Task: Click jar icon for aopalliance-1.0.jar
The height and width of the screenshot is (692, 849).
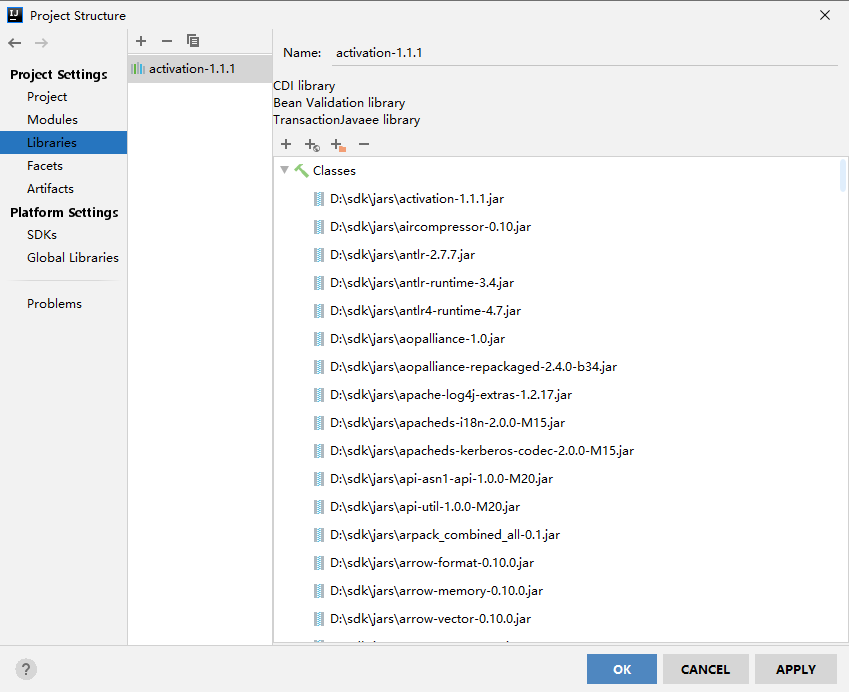Action: click(319, 339)
